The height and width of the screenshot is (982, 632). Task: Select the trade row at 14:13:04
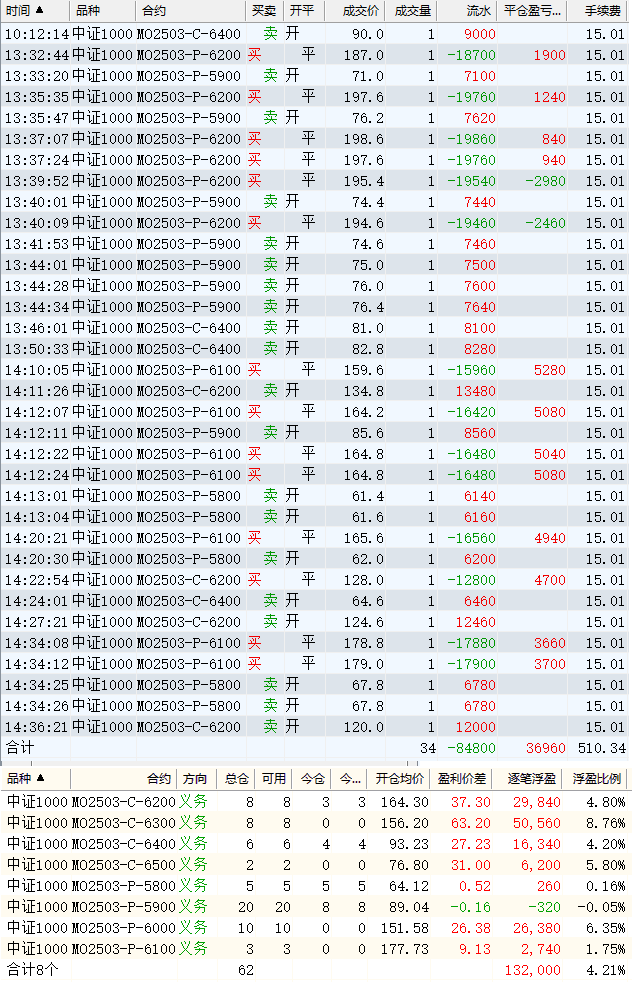(315, 517)
